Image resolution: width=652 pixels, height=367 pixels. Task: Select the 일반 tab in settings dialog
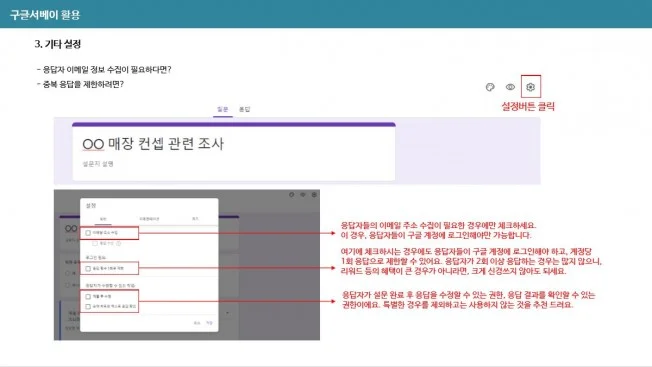pyautogui.click(x=103, y=219)
